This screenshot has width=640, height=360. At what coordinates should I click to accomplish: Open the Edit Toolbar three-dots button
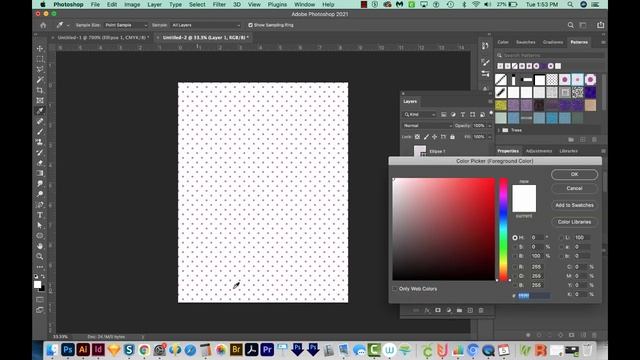[40, 267]
